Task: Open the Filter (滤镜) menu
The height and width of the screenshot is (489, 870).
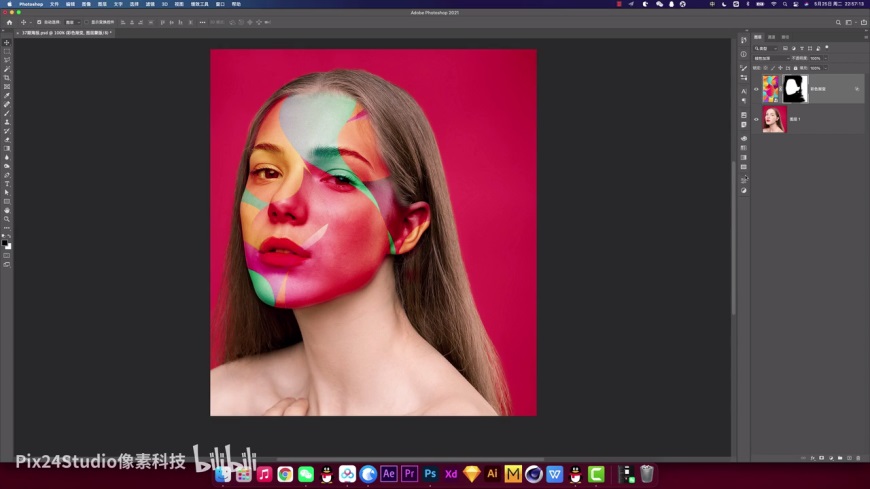Action: tap(150, 4)
